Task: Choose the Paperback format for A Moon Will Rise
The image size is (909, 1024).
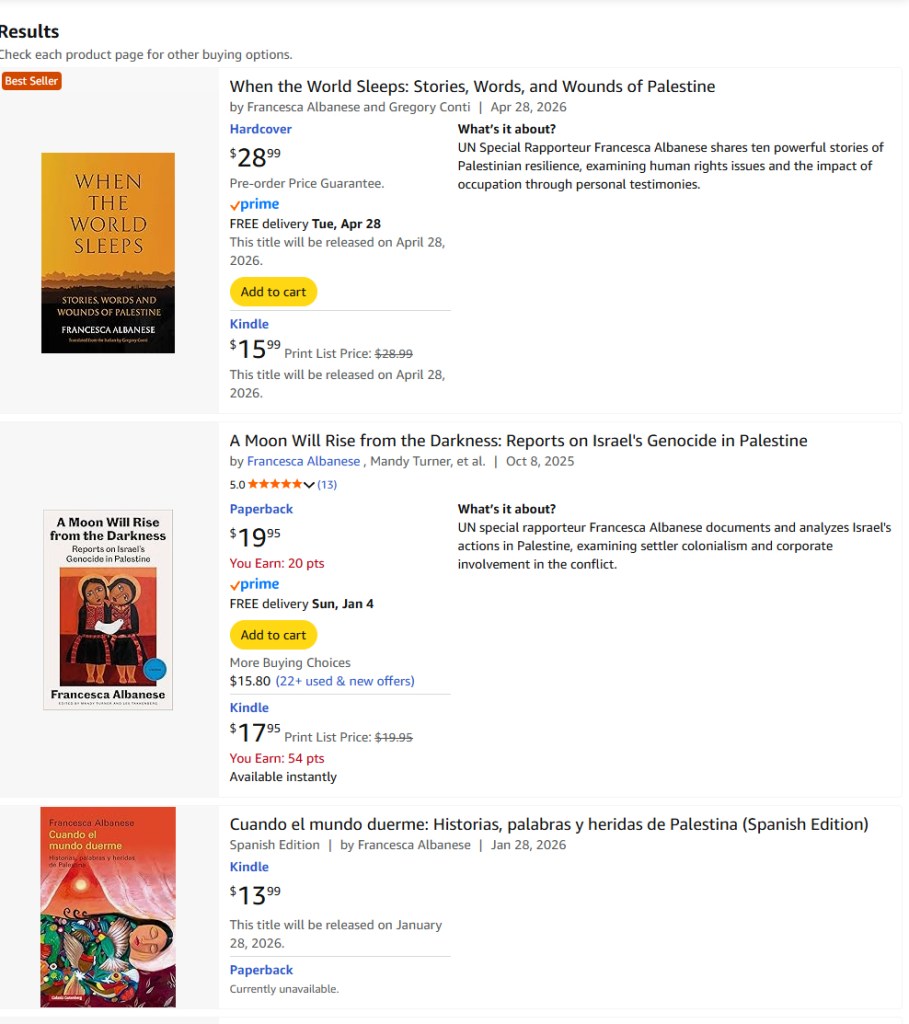Action: click(261, 509)
